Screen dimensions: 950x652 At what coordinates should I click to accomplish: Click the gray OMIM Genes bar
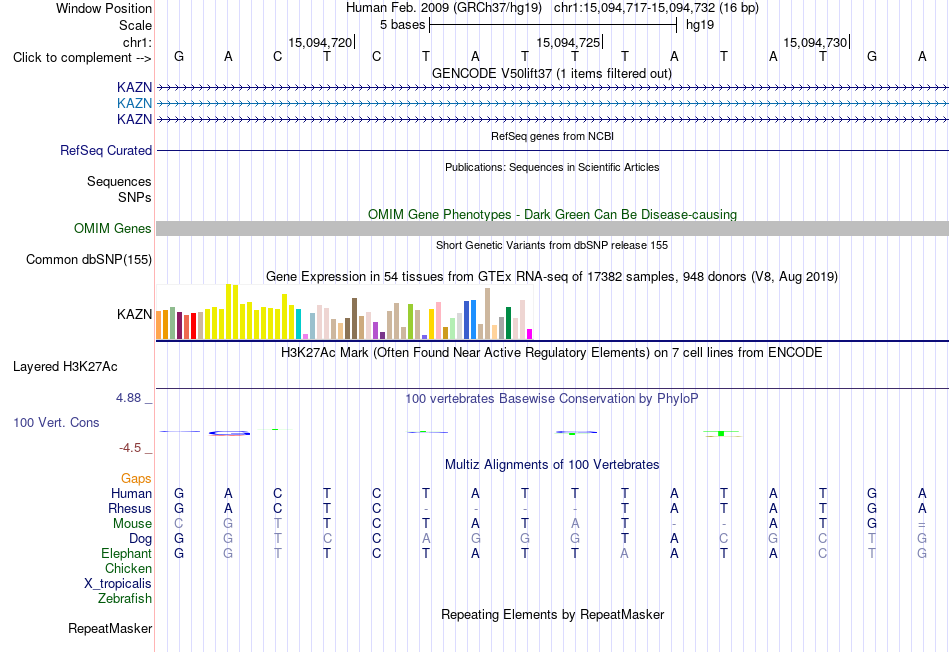552,228
